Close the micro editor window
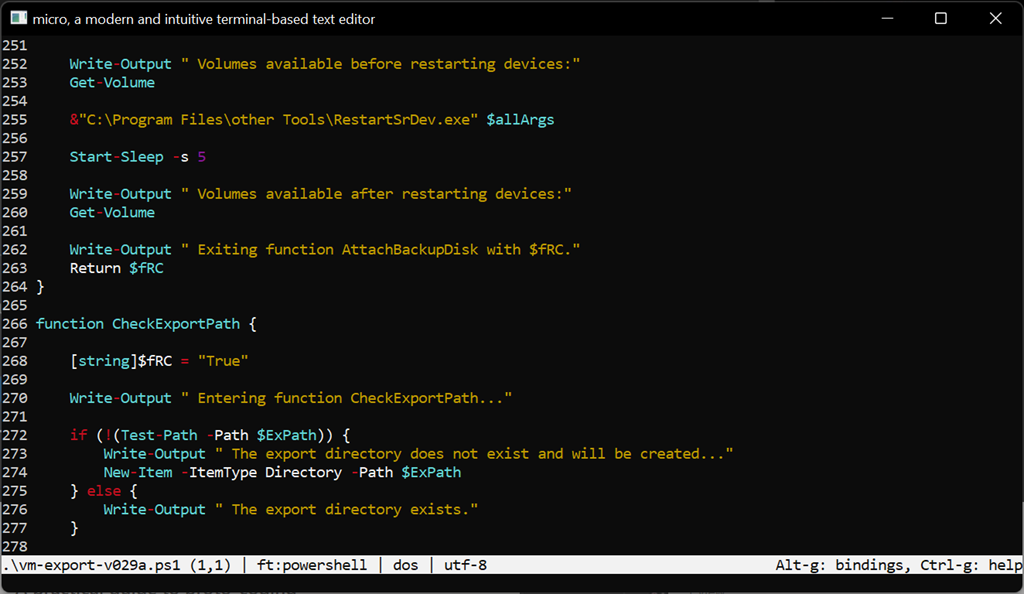Image resolution: width=1024 pixels, height=594 pixels. pos(994,18)
